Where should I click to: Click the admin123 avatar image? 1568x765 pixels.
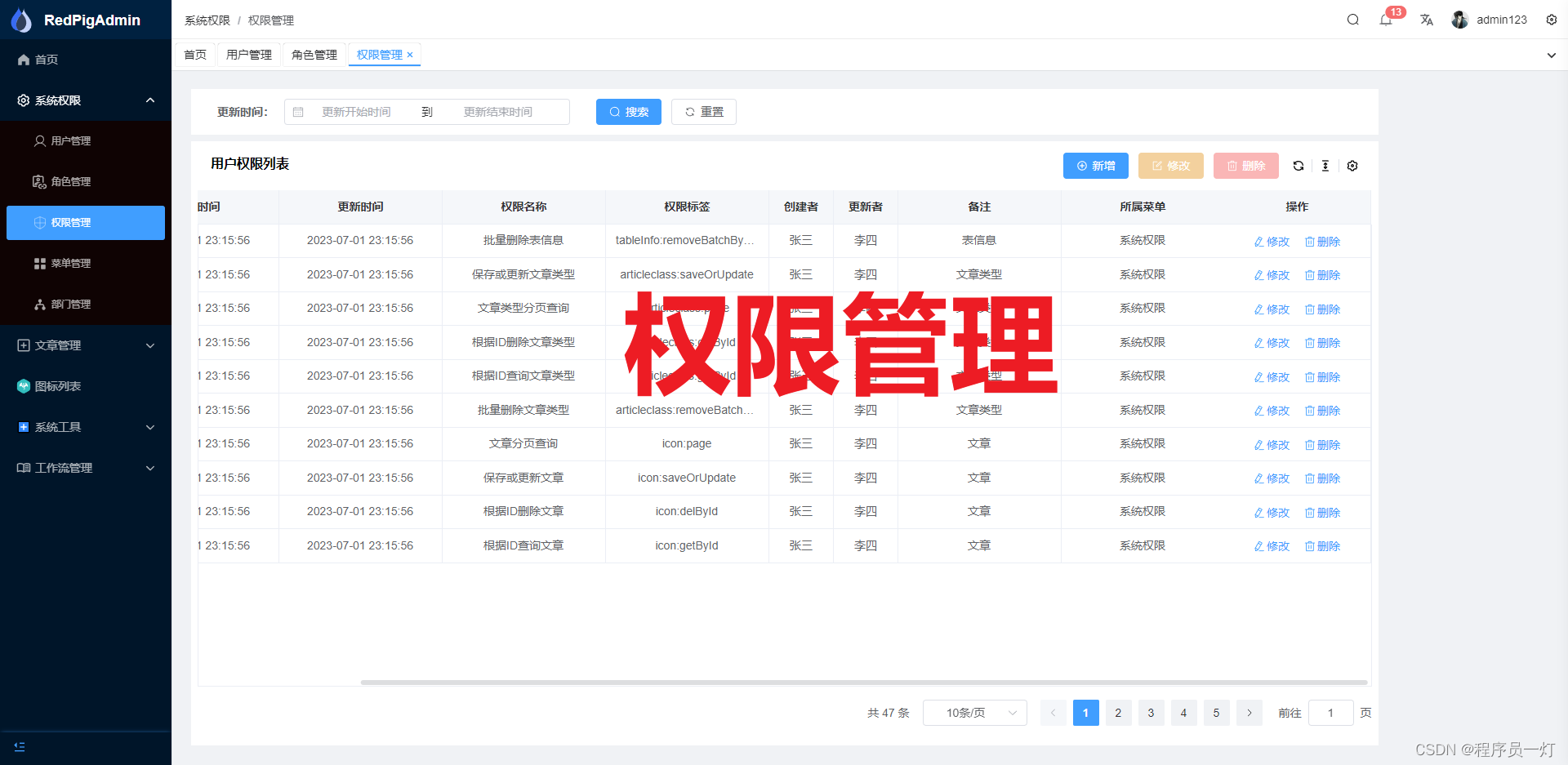click(1460, 20)
